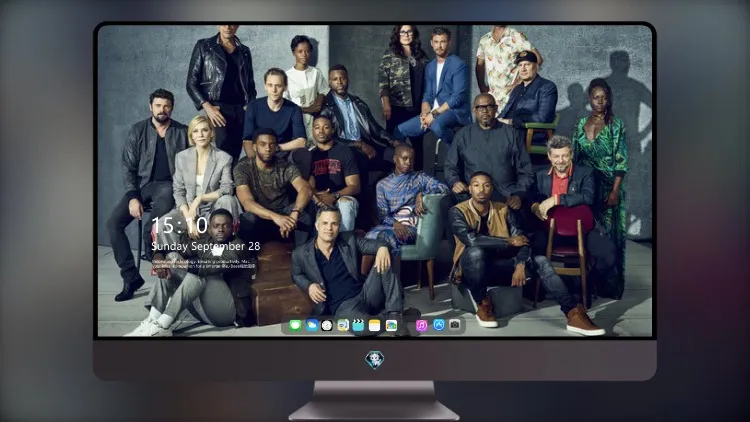Open the clapperboard video app icon
The image size is (750, 422).
358,325
